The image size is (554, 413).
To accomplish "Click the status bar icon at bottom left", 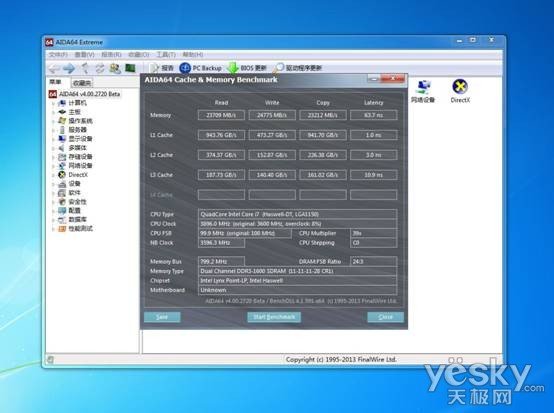I will pyautogui.click(x=50, y=360).
